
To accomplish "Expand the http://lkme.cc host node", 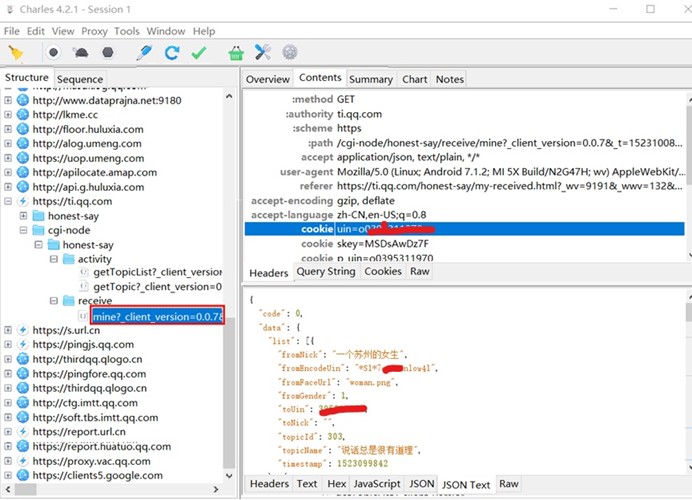I will 8,115.
